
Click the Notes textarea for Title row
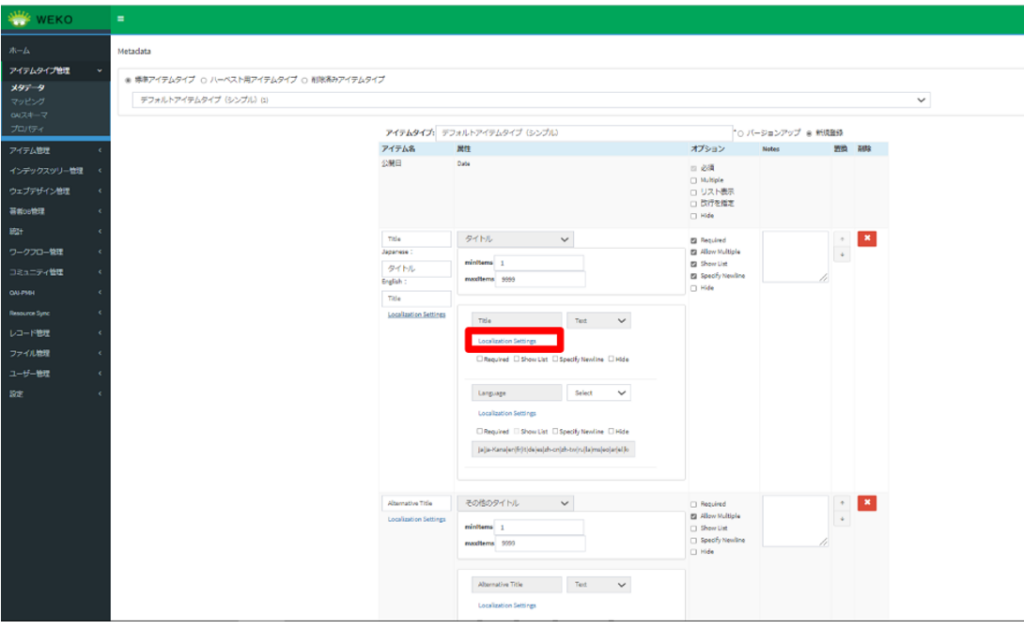click(x=795, y=257)
